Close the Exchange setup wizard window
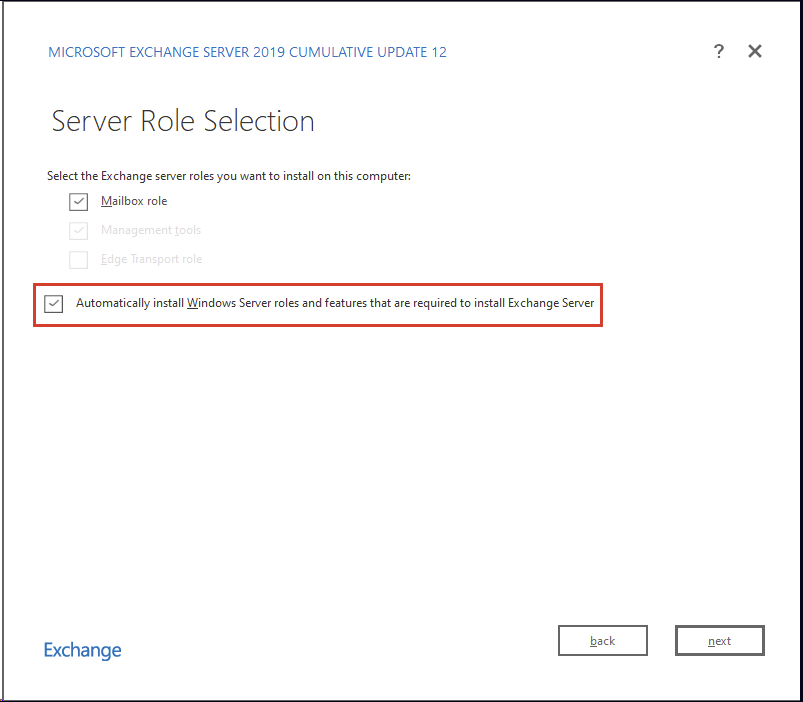Image resolution: width=803 pixels, height=702 pixels. click(x=755, y=51)
